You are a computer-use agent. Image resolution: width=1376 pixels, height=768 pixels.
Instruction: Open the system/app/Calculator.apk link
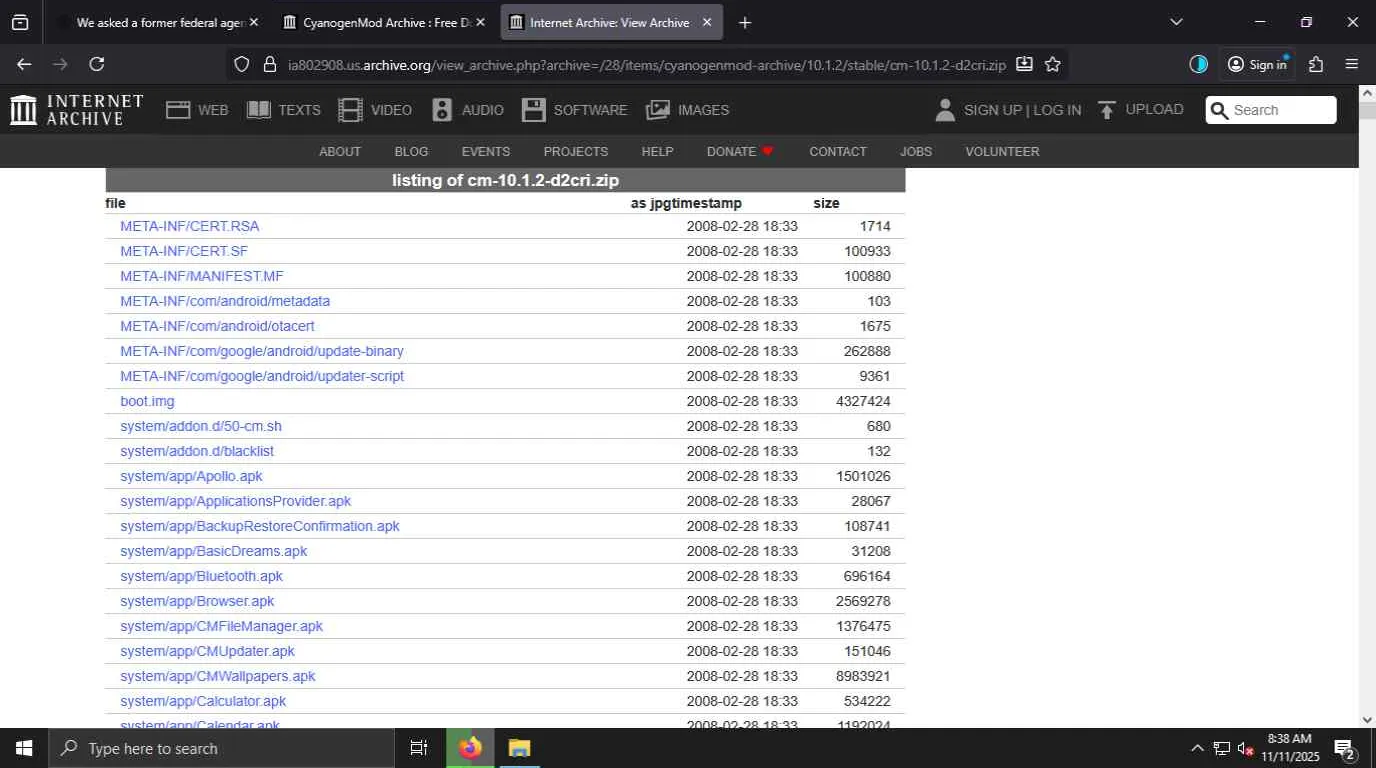coord(203,701)
